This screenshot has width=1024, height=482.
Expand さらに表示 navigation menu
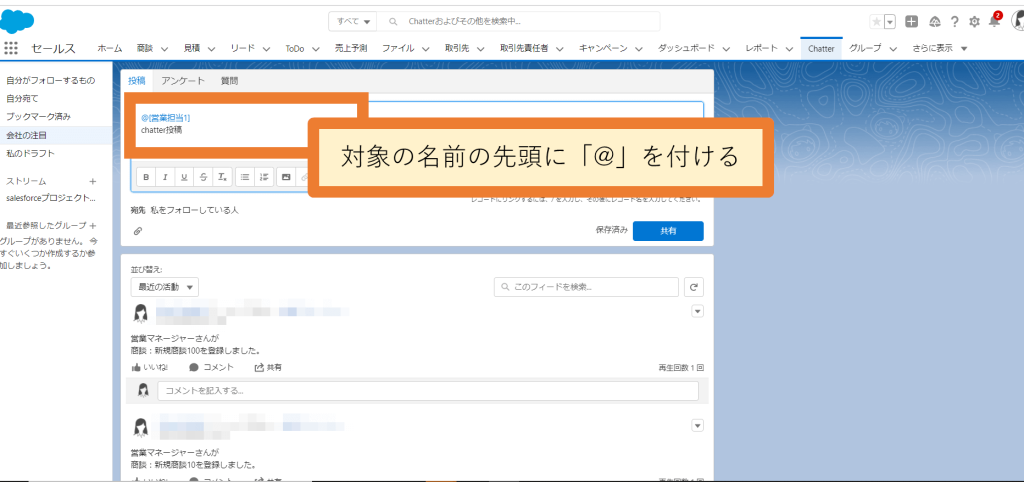(940, 48)
